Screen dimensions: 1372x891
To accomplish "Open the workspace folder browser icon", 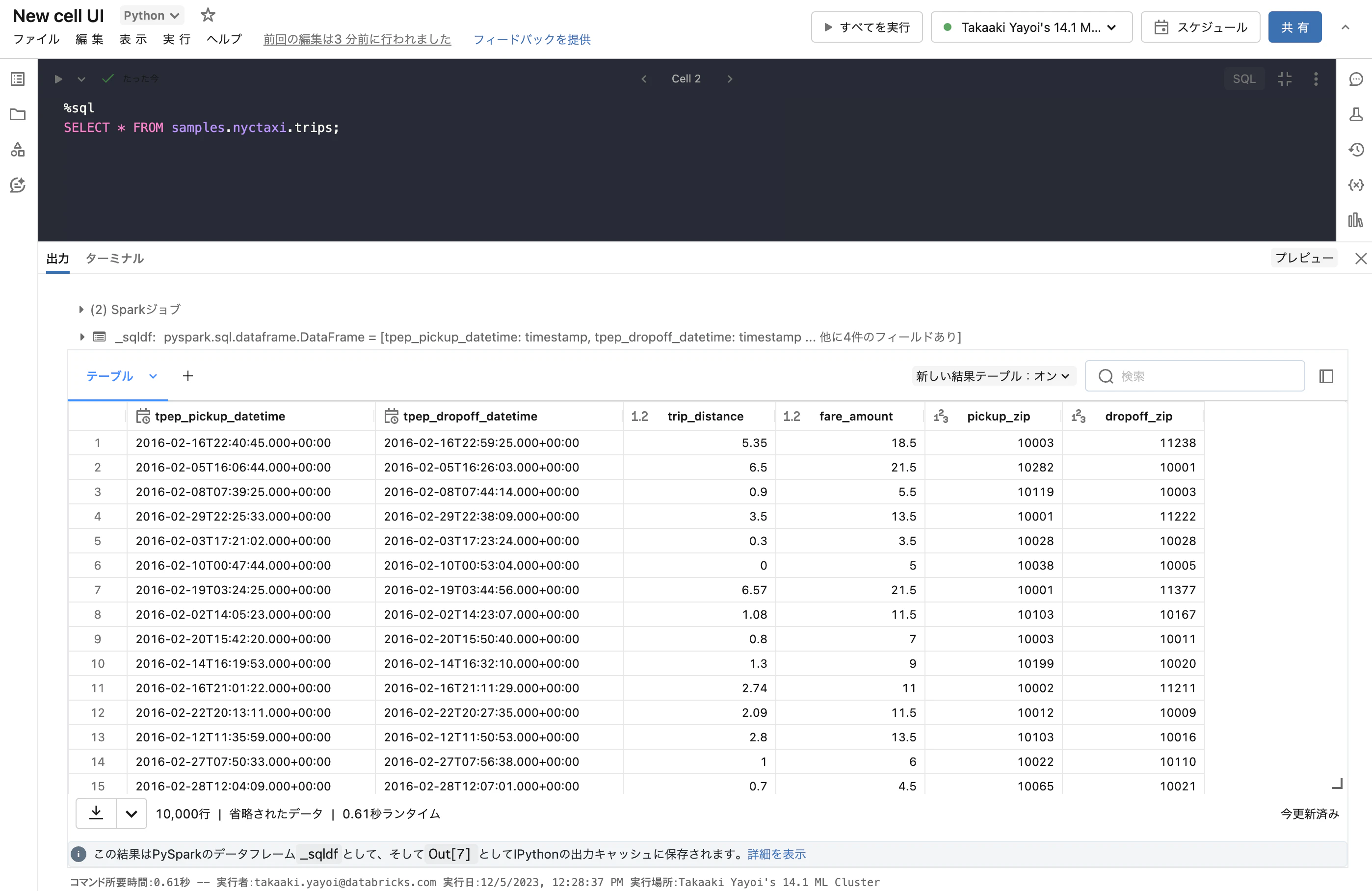I will tap(18, 114).
